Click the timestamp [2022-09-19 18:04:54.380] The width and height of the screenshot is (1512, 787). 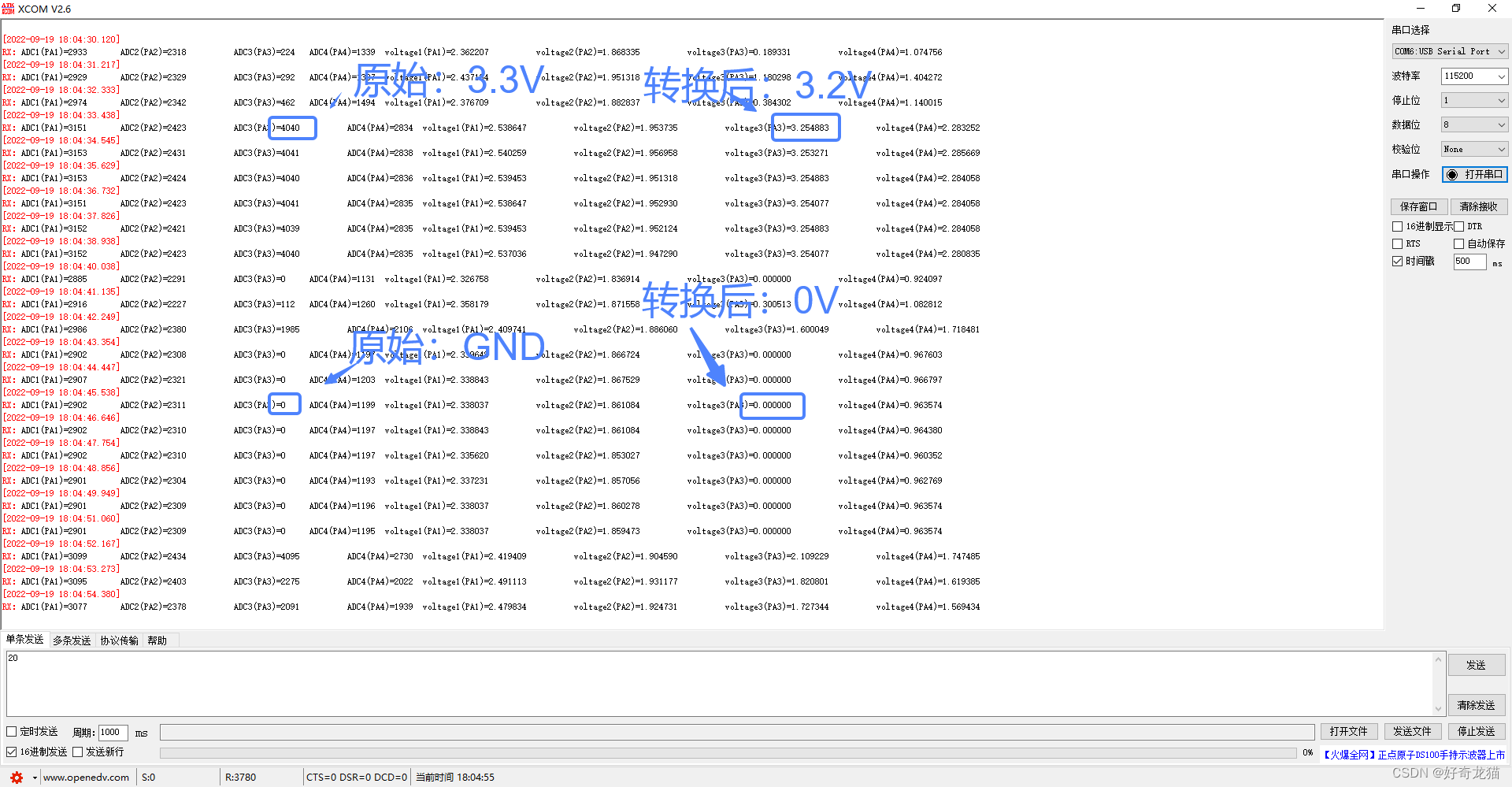pos(62,594)
